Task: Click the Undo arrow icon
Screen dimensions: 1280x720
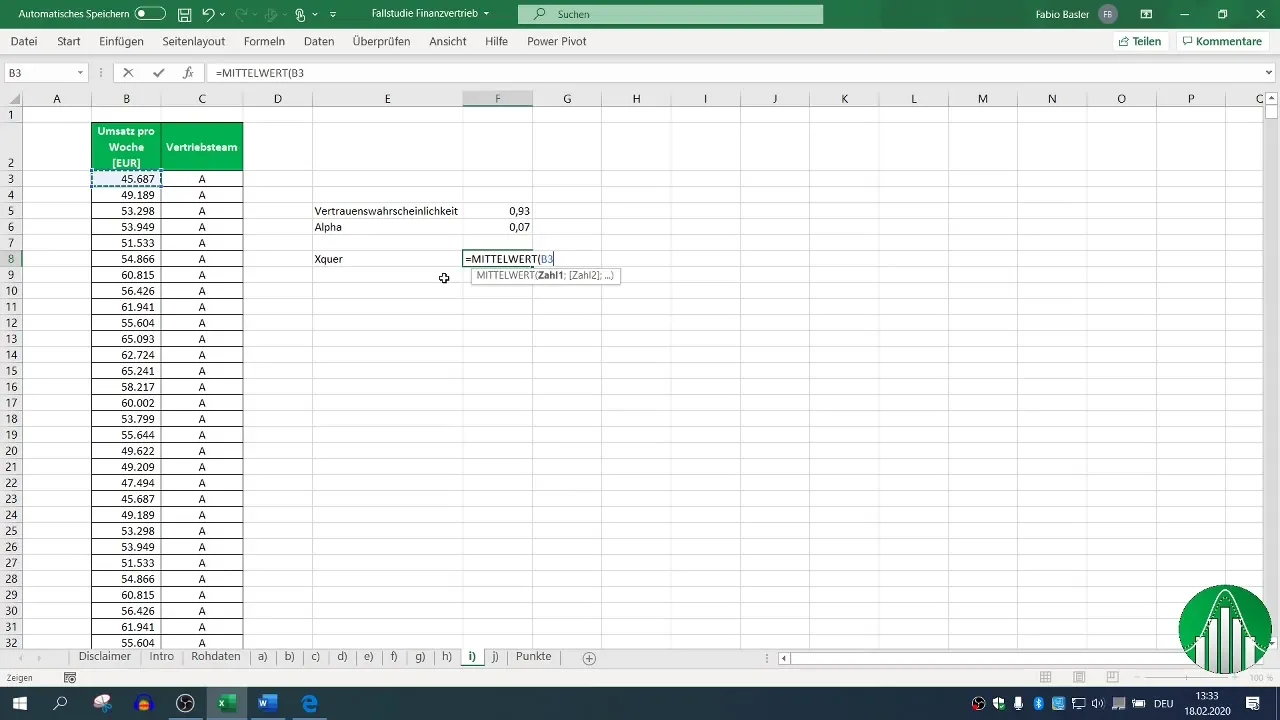Action: [x=208, y=14]
